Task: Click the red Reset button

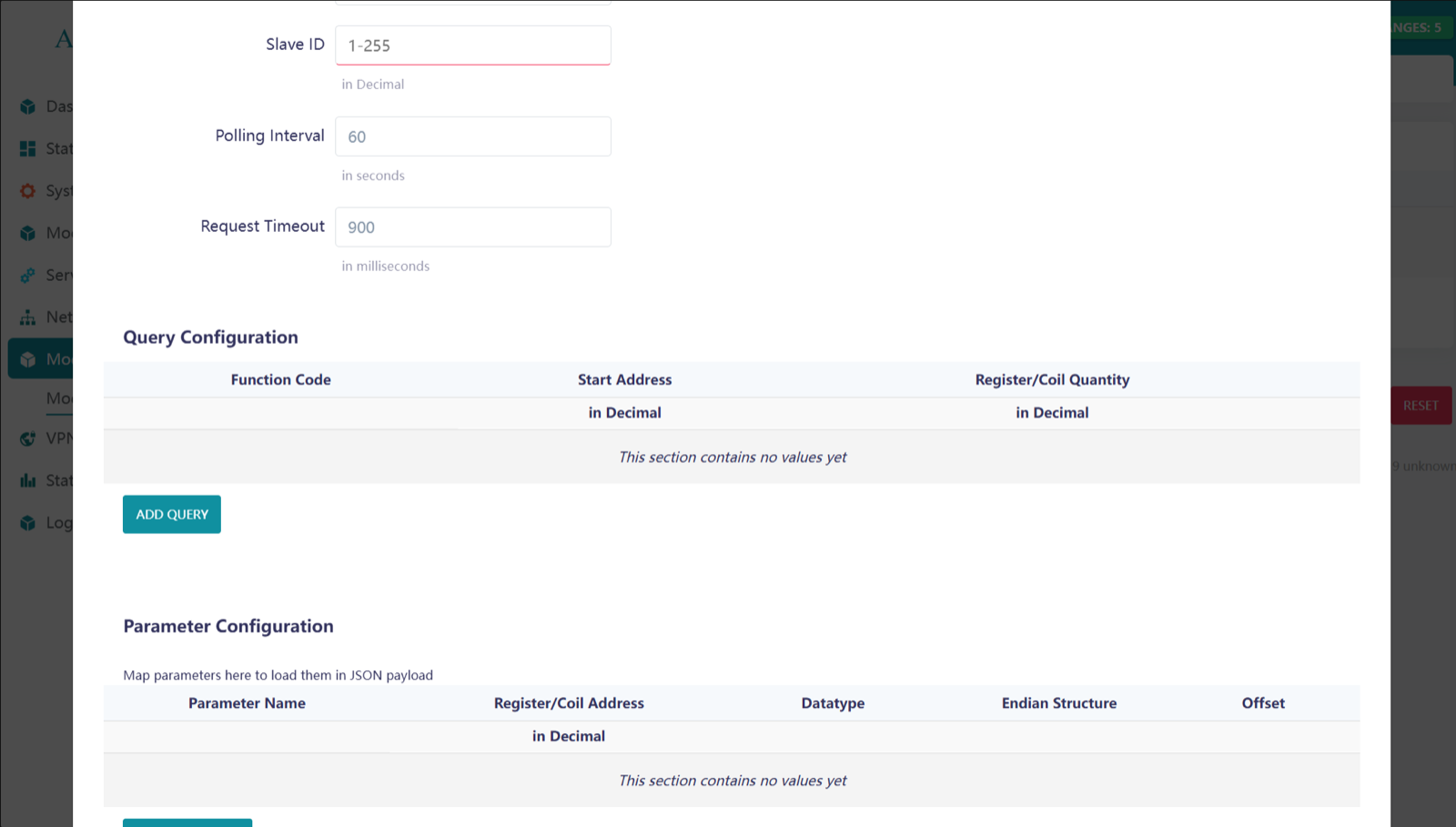Action: (x=1421, y=406)
